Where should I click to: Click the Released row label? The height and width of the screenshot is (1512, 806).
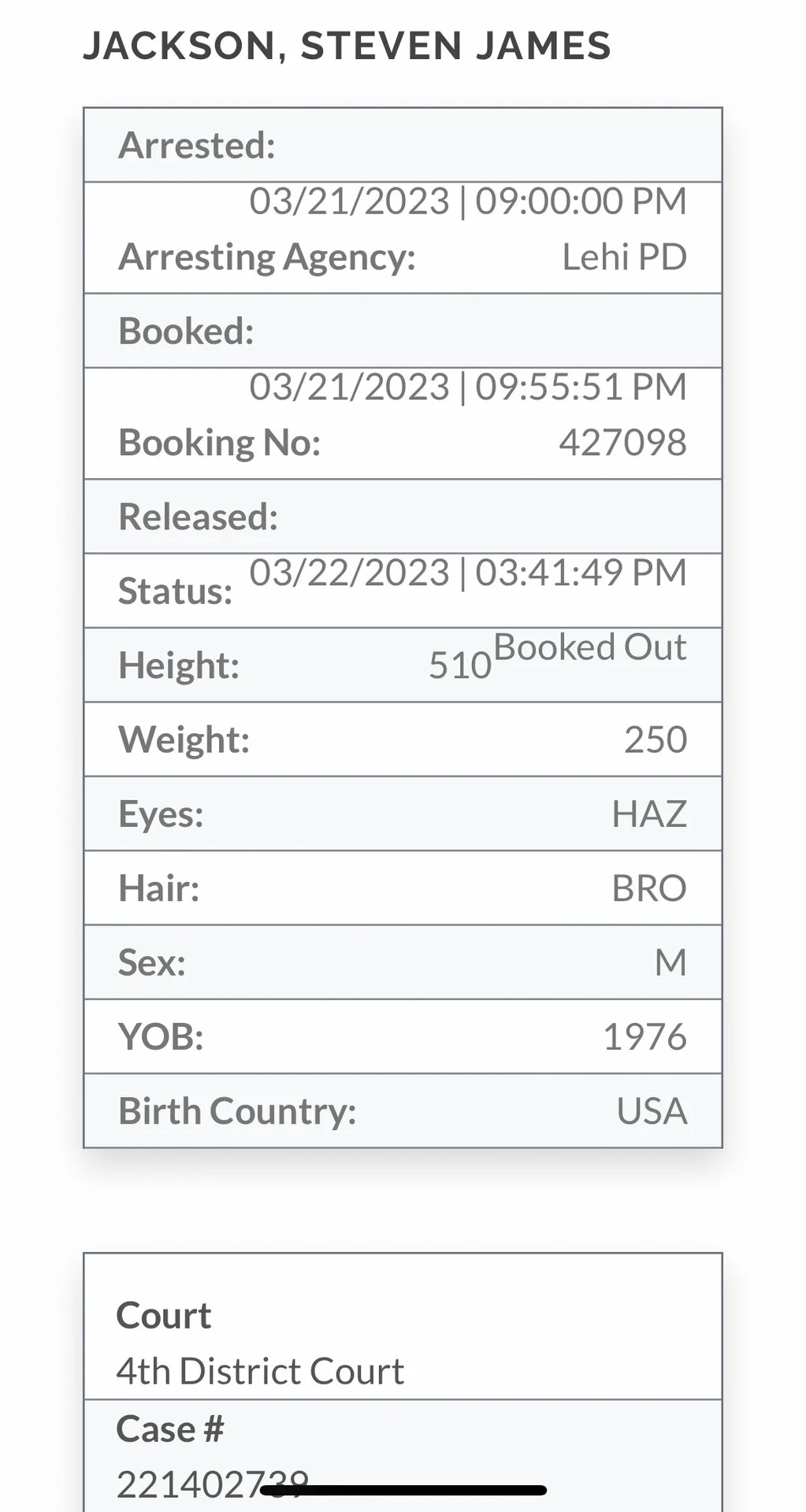click(x=198, y=517)
